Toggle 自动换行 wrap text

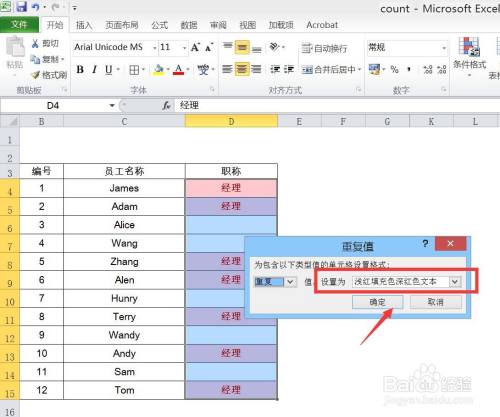click(x=325, y=48)
